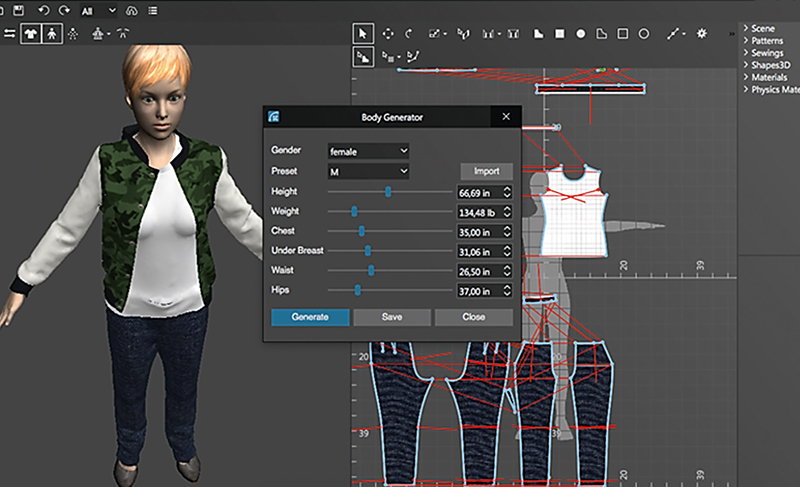Click the Save file icon
This screenshot has height=487, width=800.
point(18,10)
